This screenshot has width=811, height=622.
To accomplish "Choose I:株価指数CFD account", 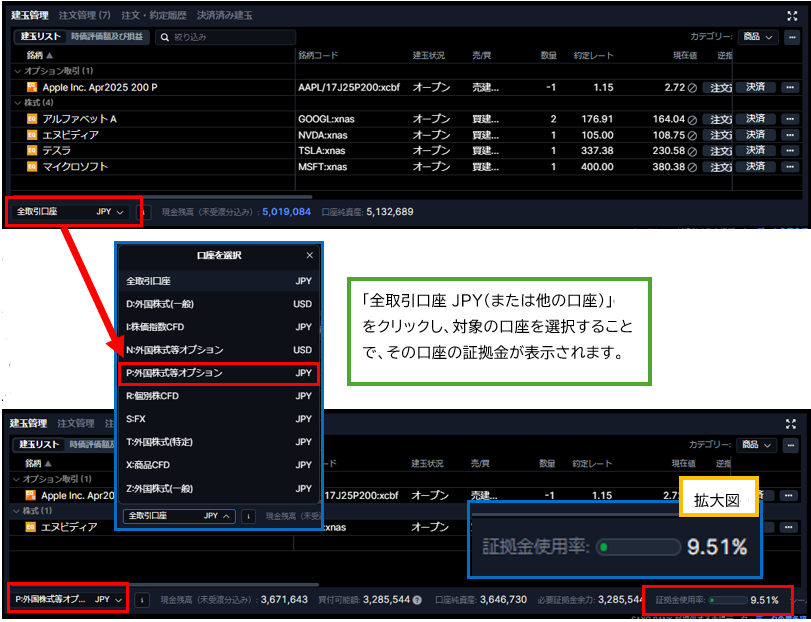I will tap(219, 327).
